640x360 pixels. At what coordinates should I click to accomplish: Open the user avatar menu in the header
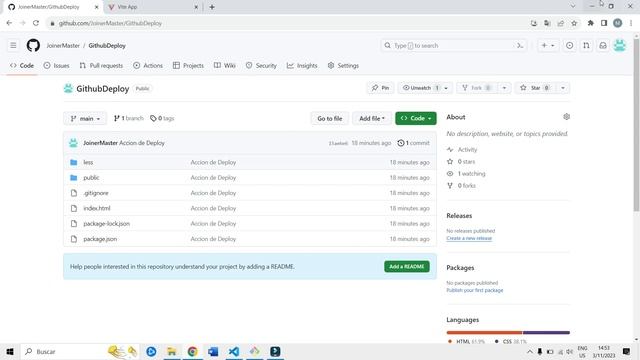620,46
